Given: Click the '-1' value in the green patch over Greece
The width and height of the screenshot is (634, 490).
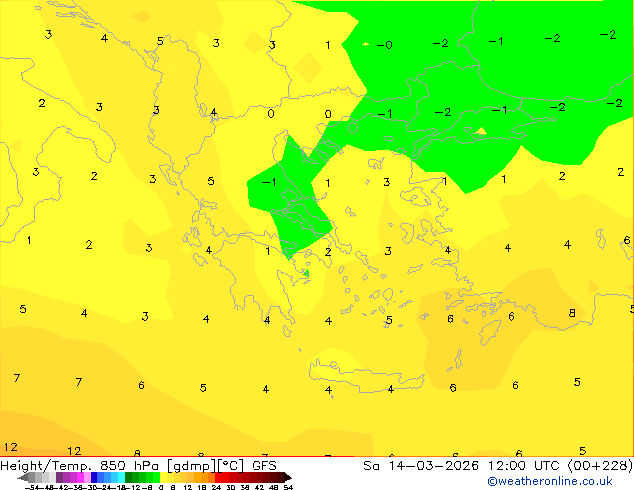Looking at the screenshot, I should pos(269,182).
